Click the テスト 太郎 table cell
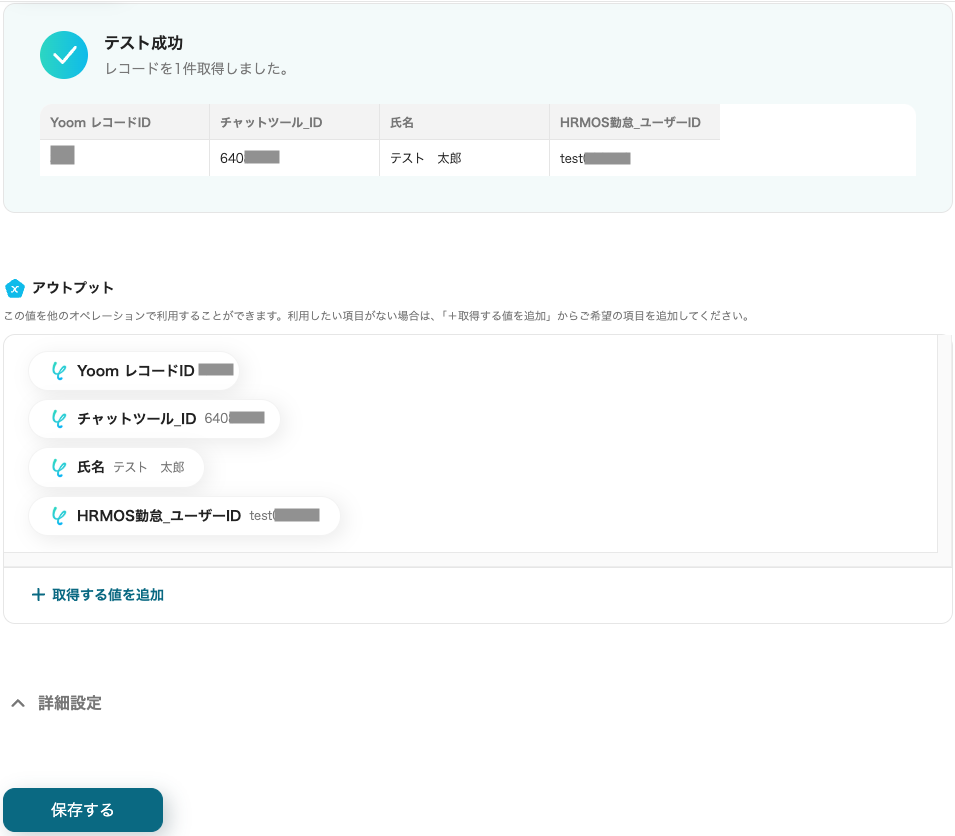 pos(465,158)
